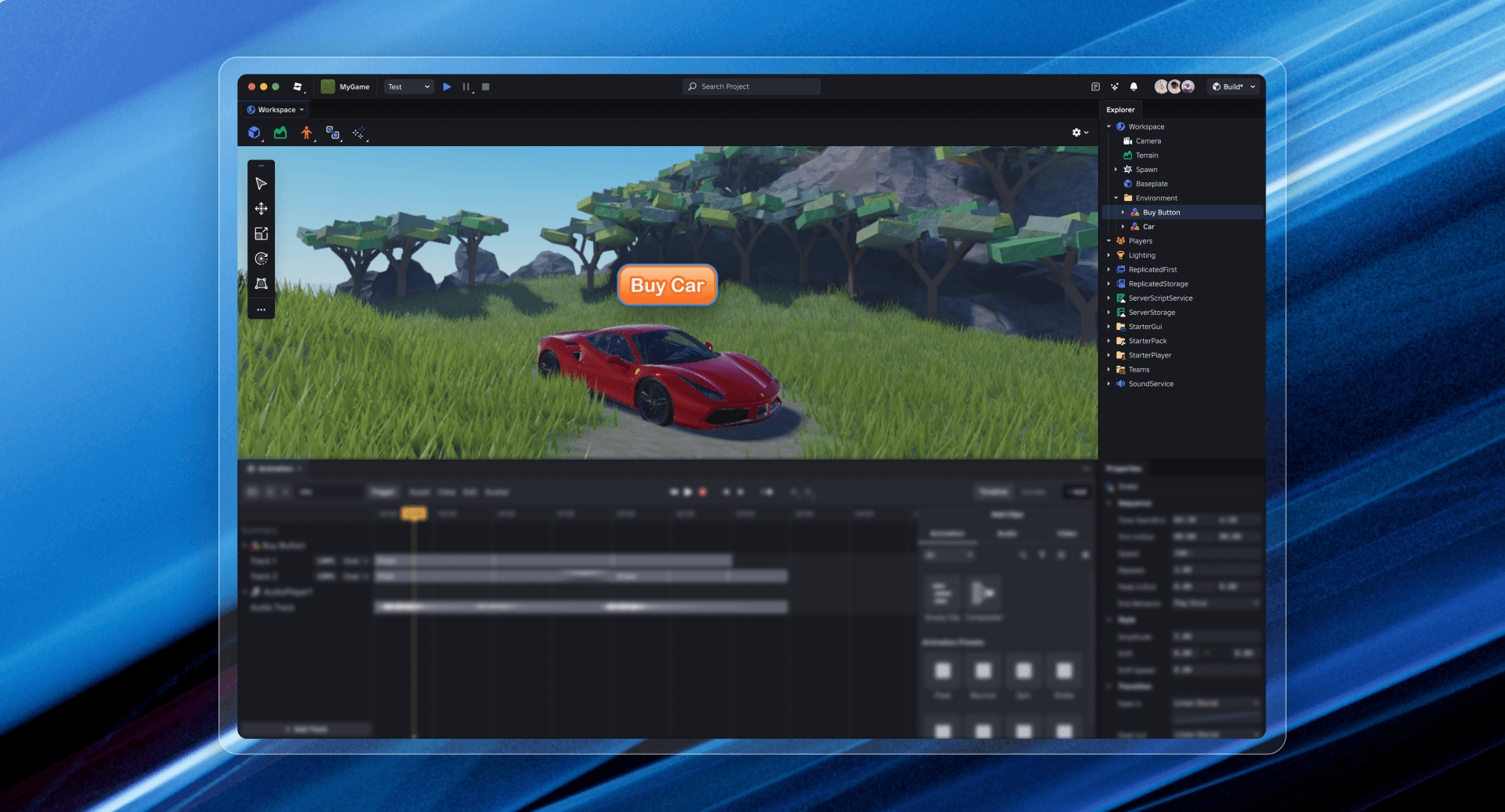The image size is (1505, 812).
Task: Expand the Spawn node
Action: pyautogui.click(x=1116, y=170)
